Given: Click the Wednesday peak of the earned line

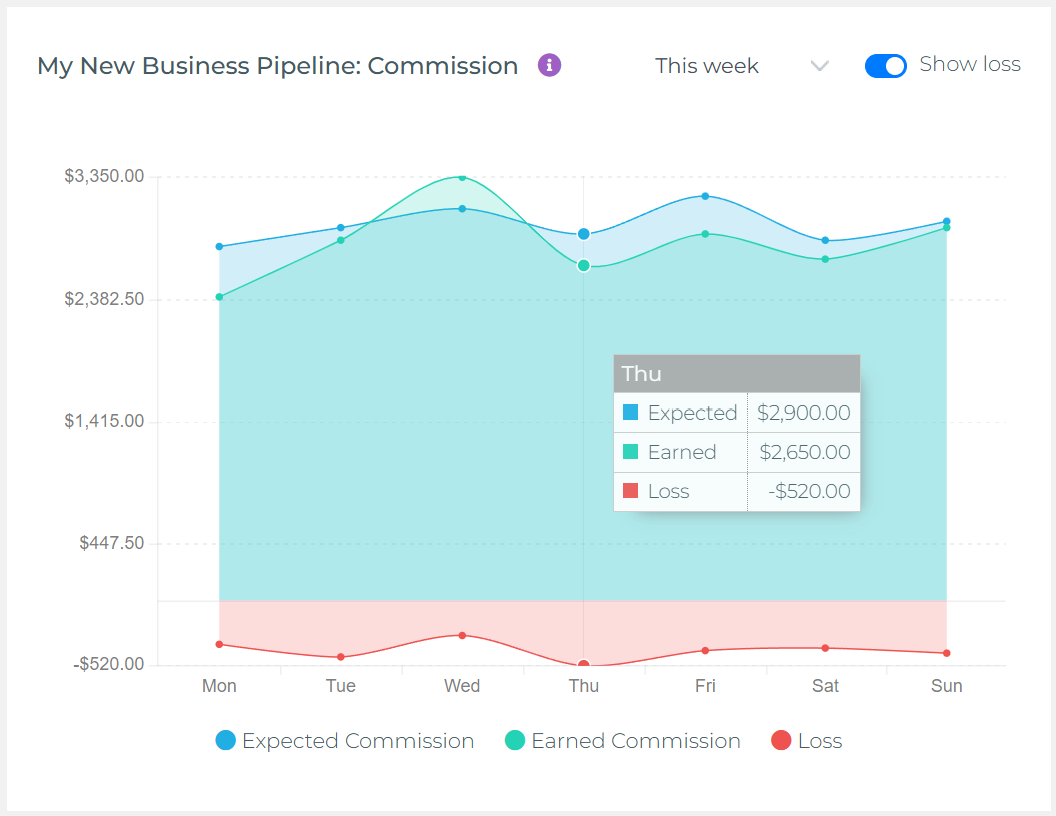Looking at the screenshot, I should (x=461, y=178).
